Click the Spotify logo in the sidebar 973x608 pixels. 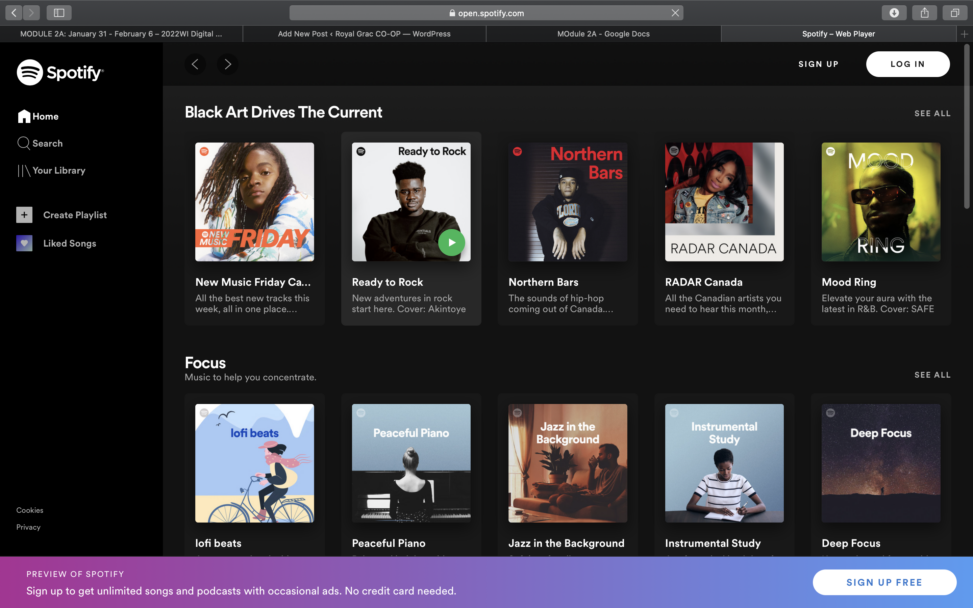[60, 73]
